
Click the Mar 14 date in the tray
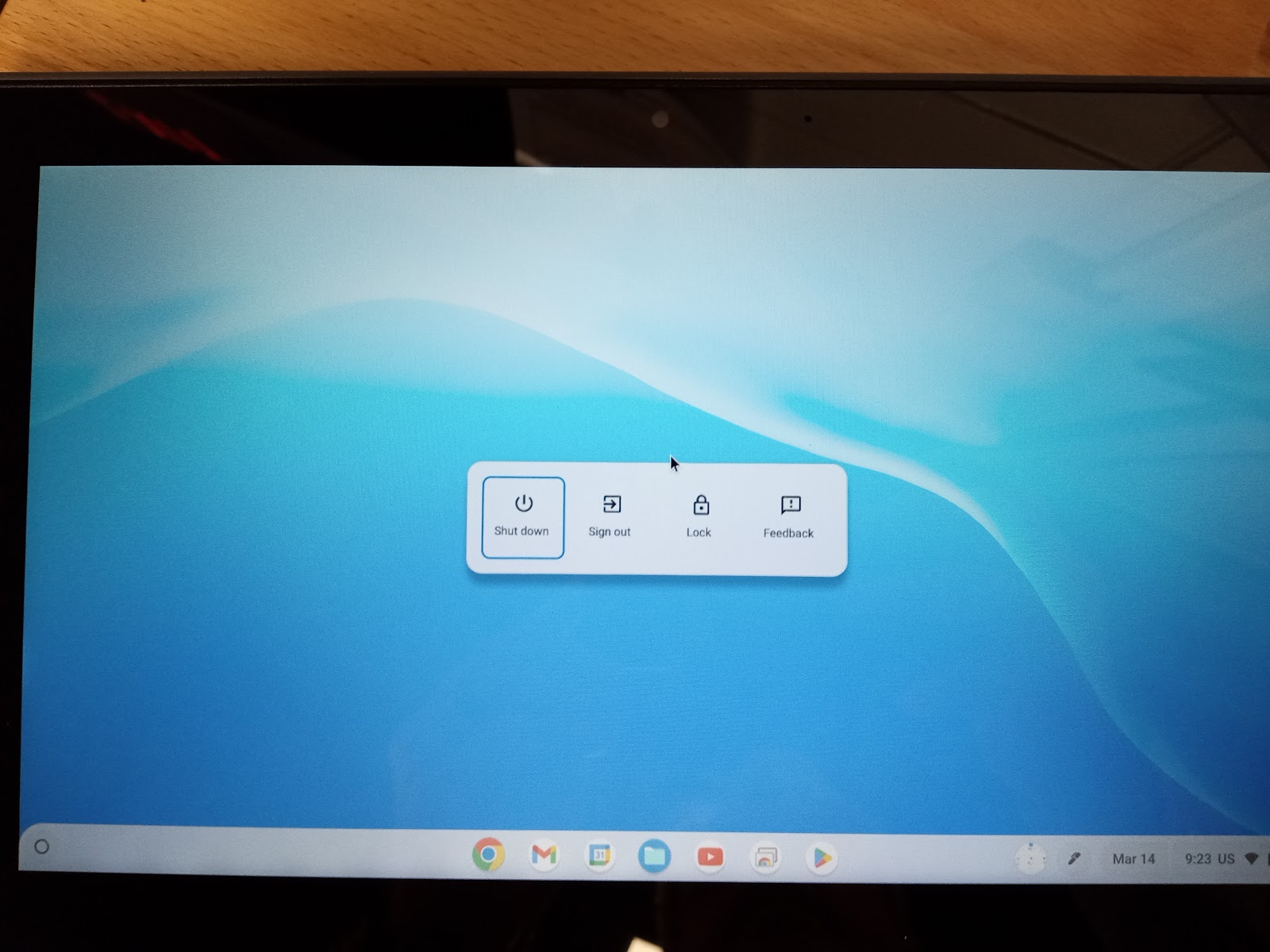(x=1133, y=859)
